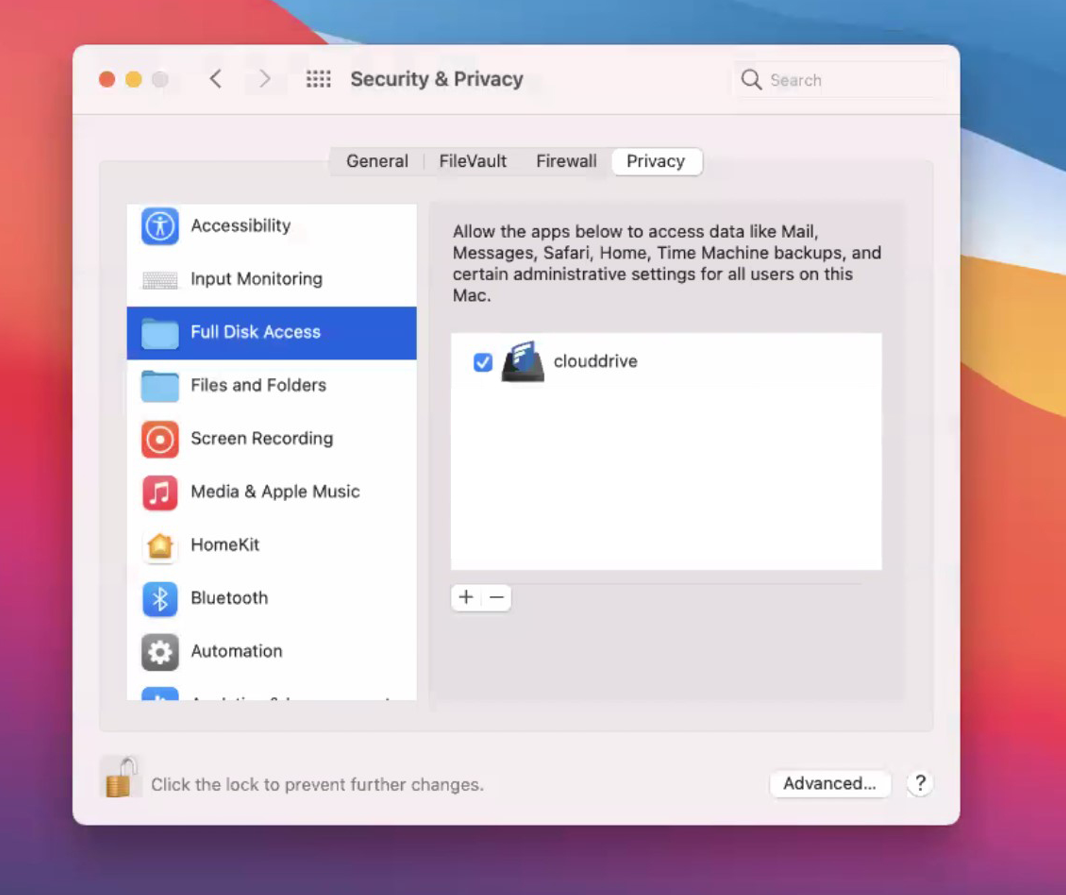This screenshot has height=895, width=1066.
Task: Click the lock to prevent changes
Action: pyautogui.click(x=120, y=778)
